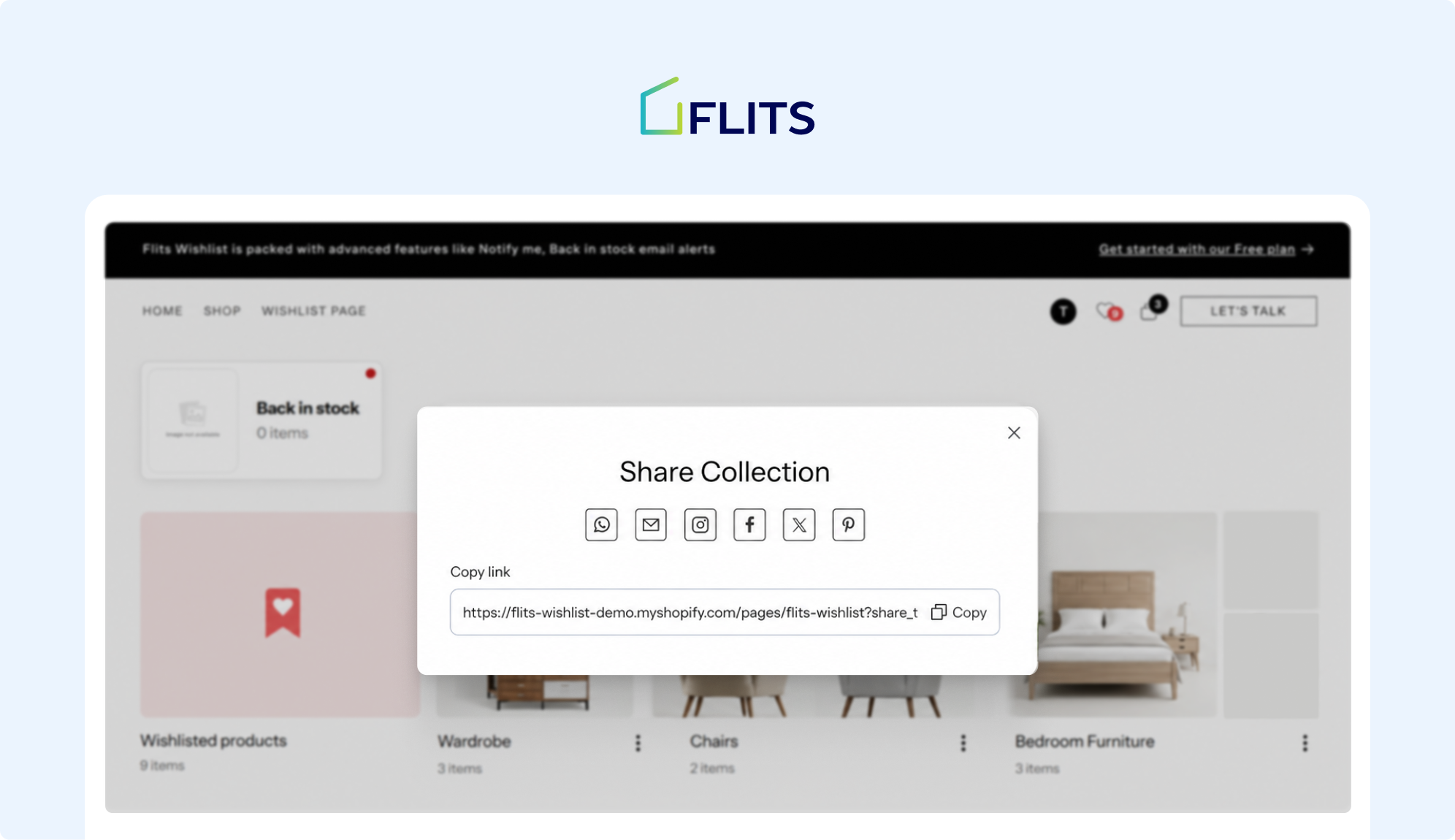This screenshot has height=840, width=1455.
Task: Share collection on X (Twitter)
Action: click(799, 524)
